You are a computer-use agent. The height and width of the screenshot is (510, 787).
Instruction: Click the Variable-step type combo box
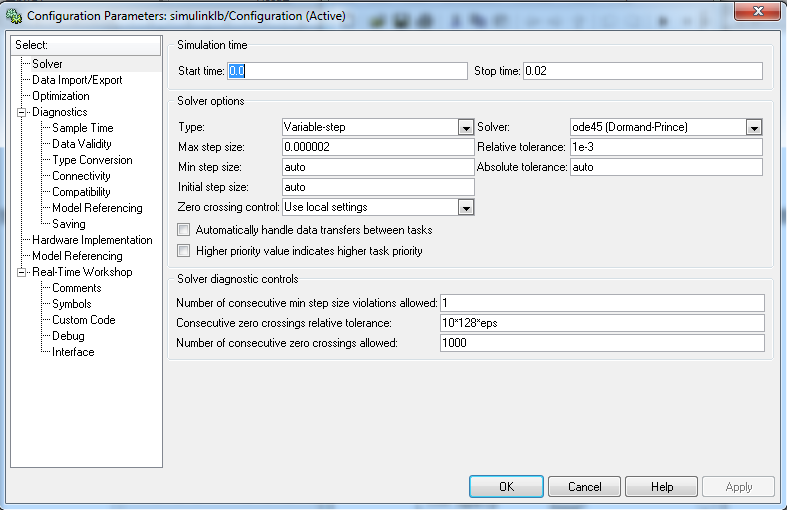[378, 127]
